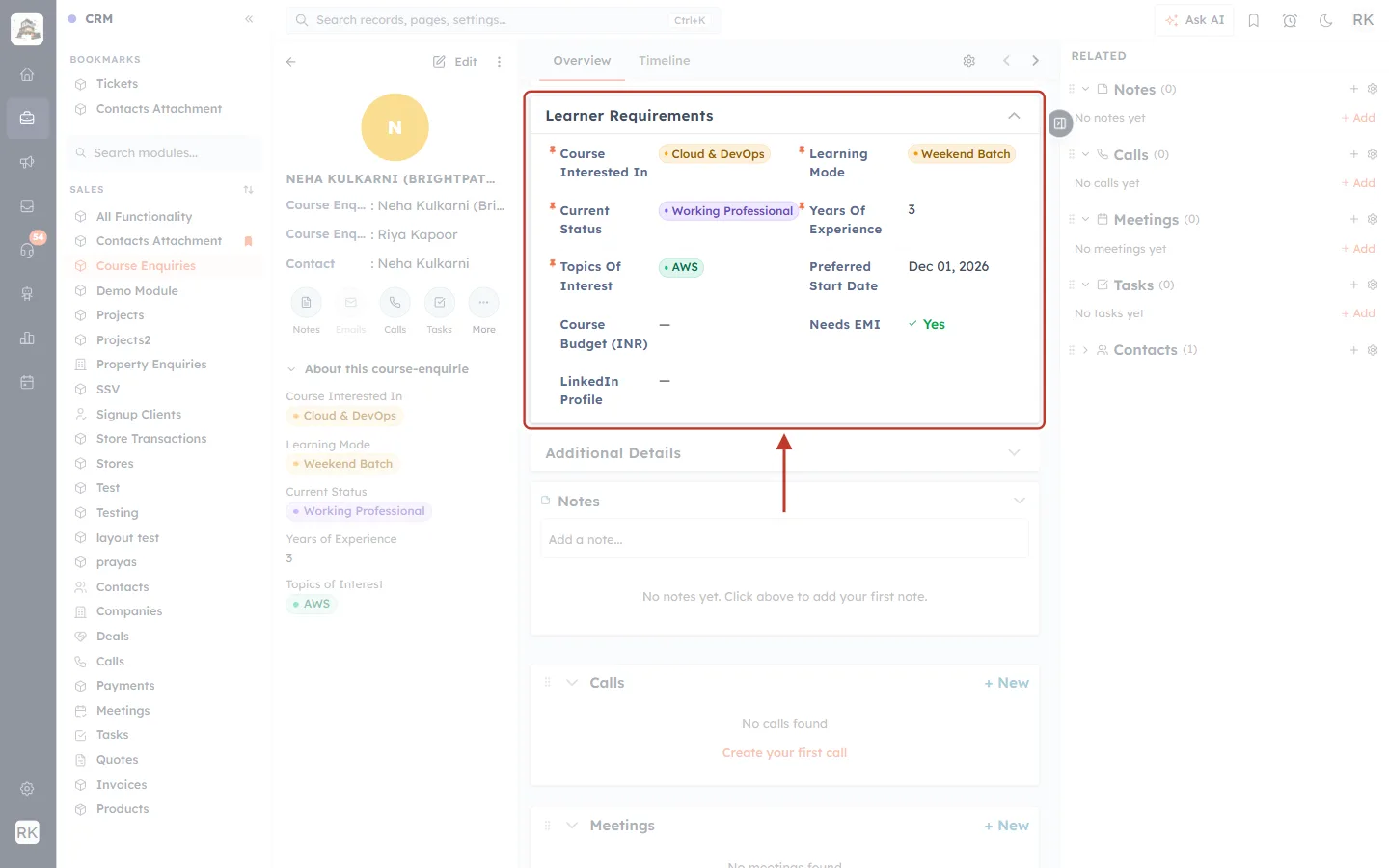The image size is (1389, 868).
Task: Click the Edit button
Action: pyautogui.click(x=455, y=62)
